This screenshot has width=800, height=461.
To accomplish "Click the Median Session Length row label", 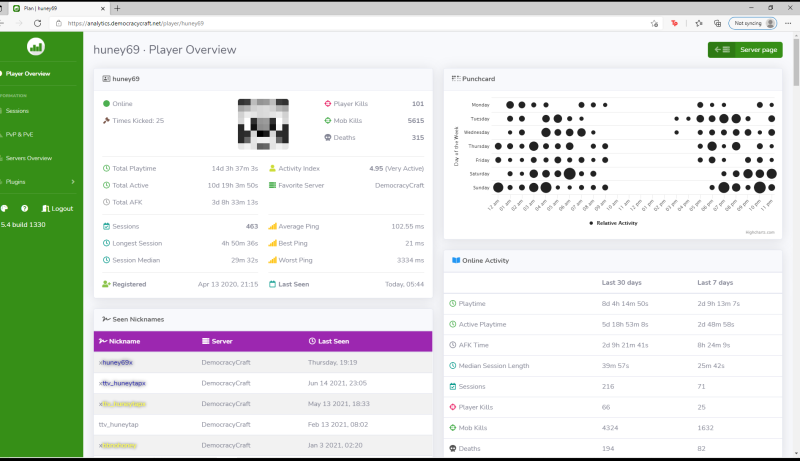I will click(493, 366).
